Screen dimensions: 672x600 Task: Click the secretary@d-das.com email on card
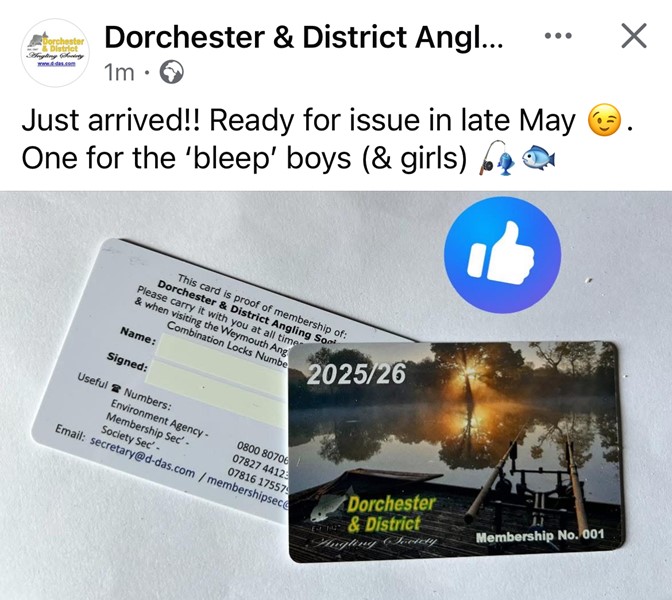coord(143,457)
